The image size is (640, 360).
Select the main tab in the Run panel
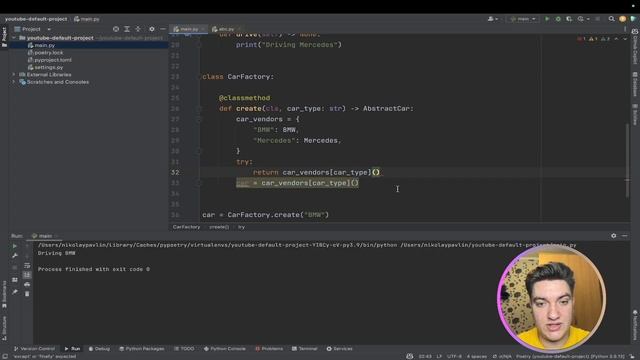click(45, 236)
